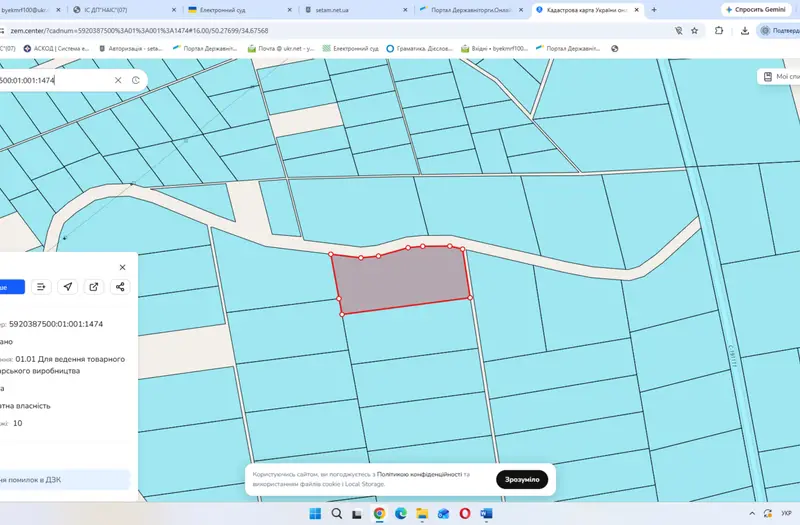Click cadastral number 5920387500:01:001:1474 text

coord(56,324)
